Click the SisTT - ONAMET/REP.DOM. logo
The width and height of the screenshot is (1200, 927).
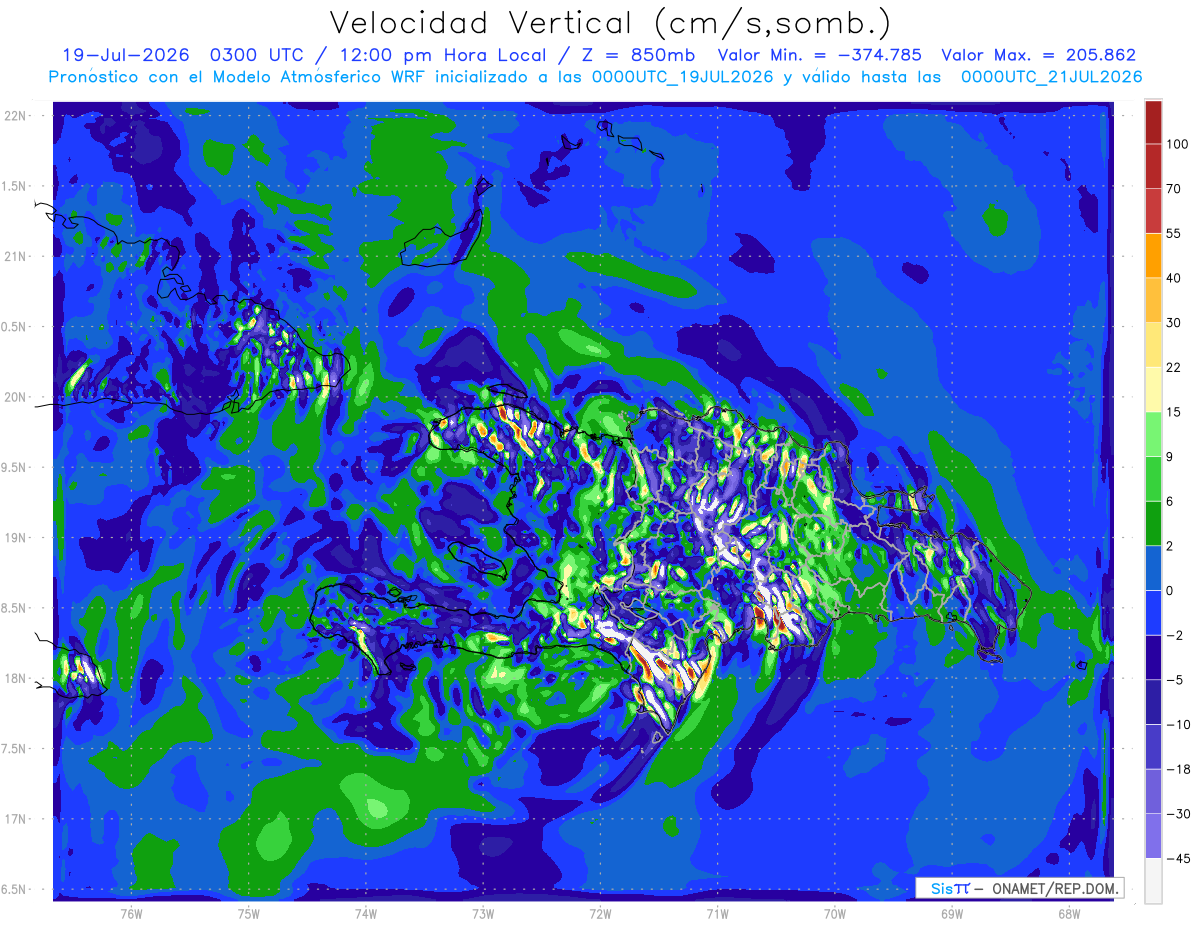[x=1020, y=888]
